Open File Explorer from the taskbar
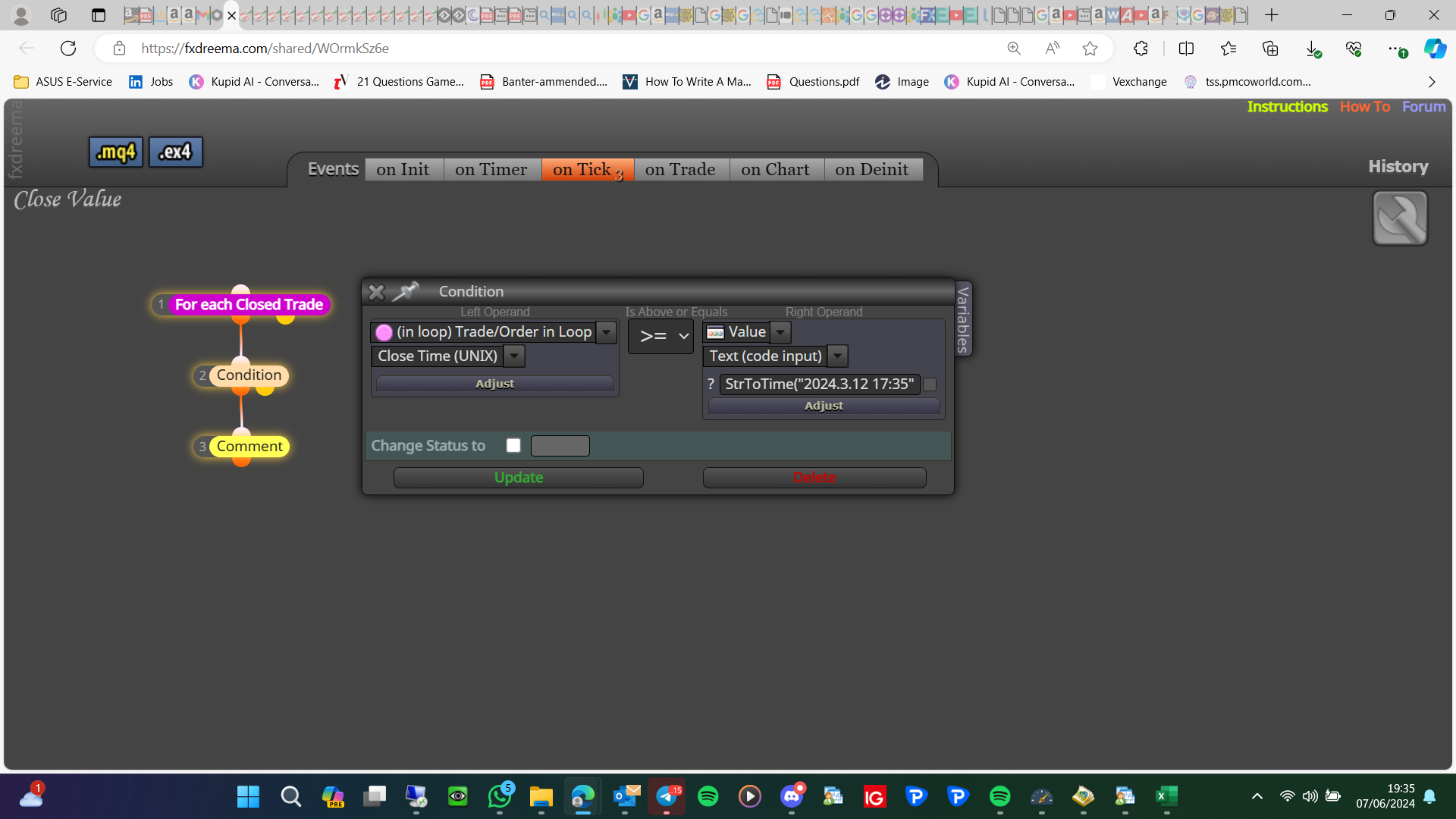The height and width of the screenshot is (819, 1456). 541,796
